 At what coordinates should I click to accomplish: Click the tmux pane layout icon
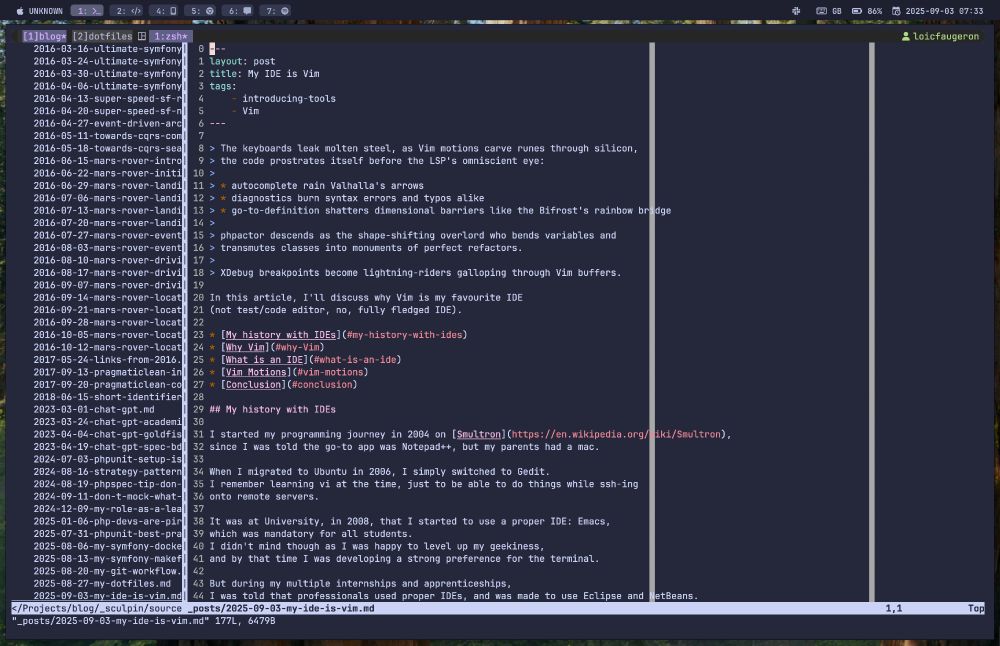[x=142, y=36]
